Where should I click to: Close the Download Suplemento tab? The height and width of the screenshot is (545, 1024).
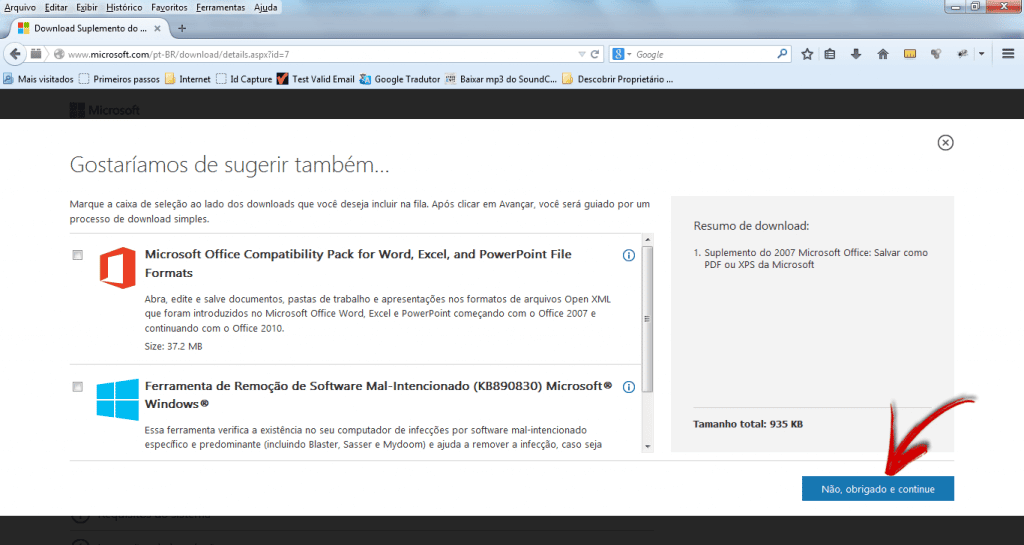pyautogui.click(x=157, y=28)
